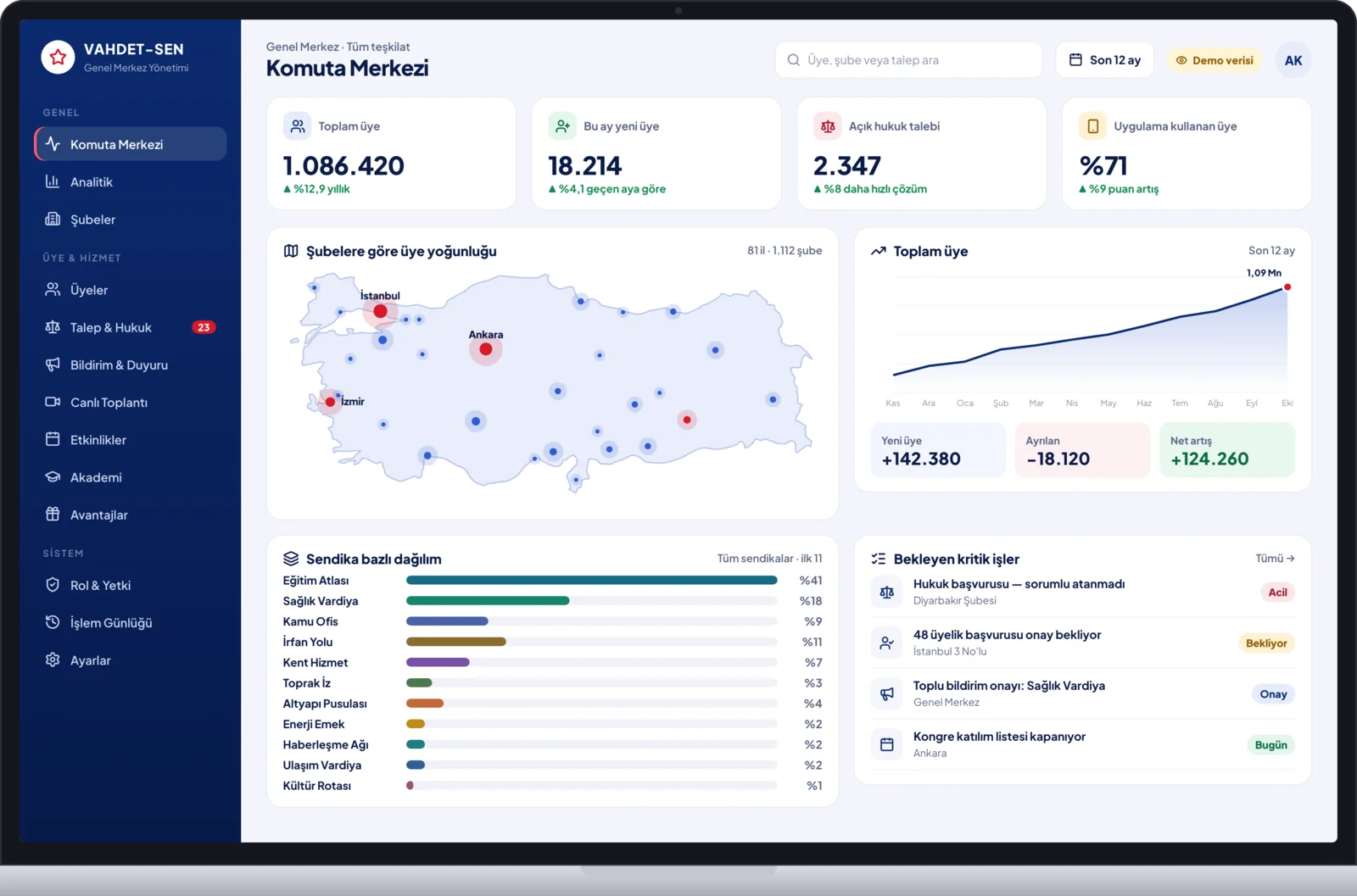The image size is (1357, 896).
Task: Open Canlı Toplantı video camera icon
Action: [53, 402]
